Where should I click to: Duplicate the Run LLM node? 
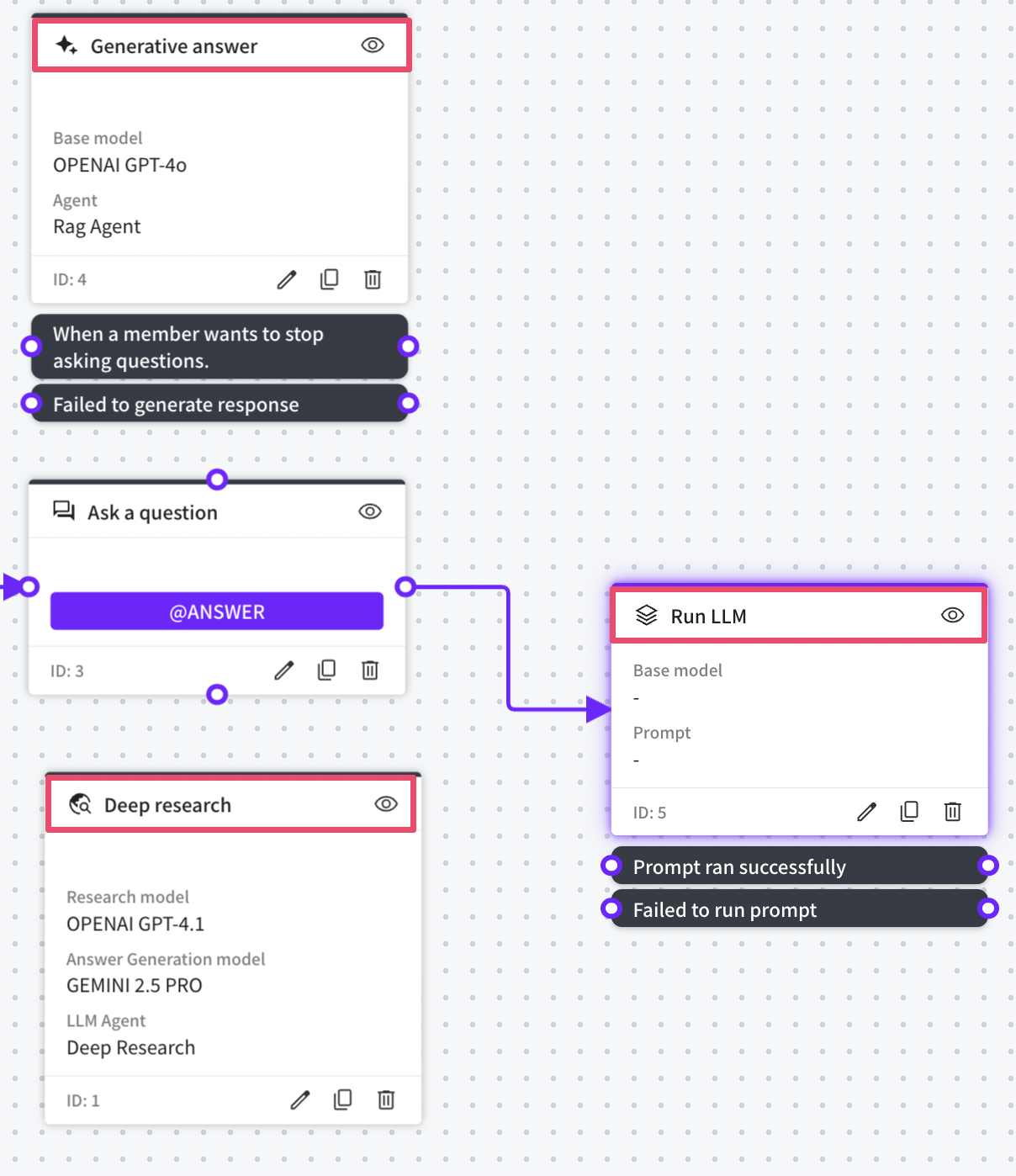[909, 812]
